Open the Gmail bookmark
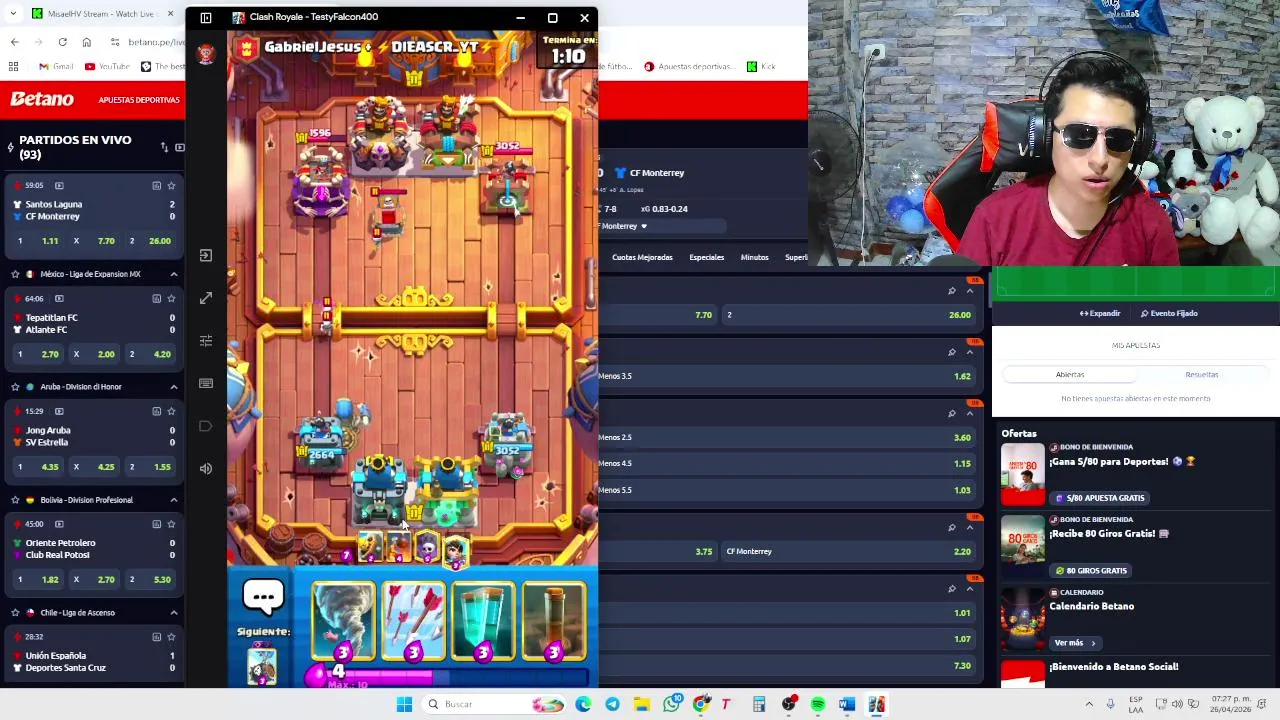 tap(56, 67)
